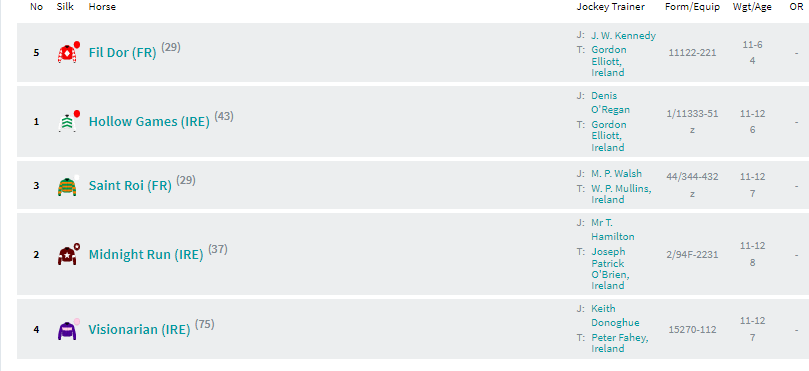Select jockey M. P. Walsh

coord(617,173)
